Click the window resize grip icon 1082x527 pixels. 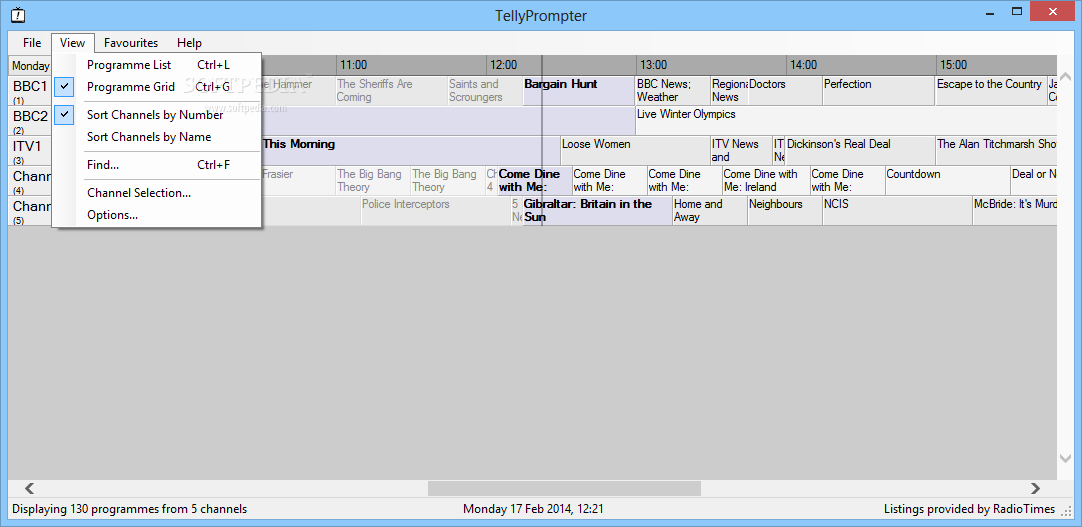pos(1067,511)
